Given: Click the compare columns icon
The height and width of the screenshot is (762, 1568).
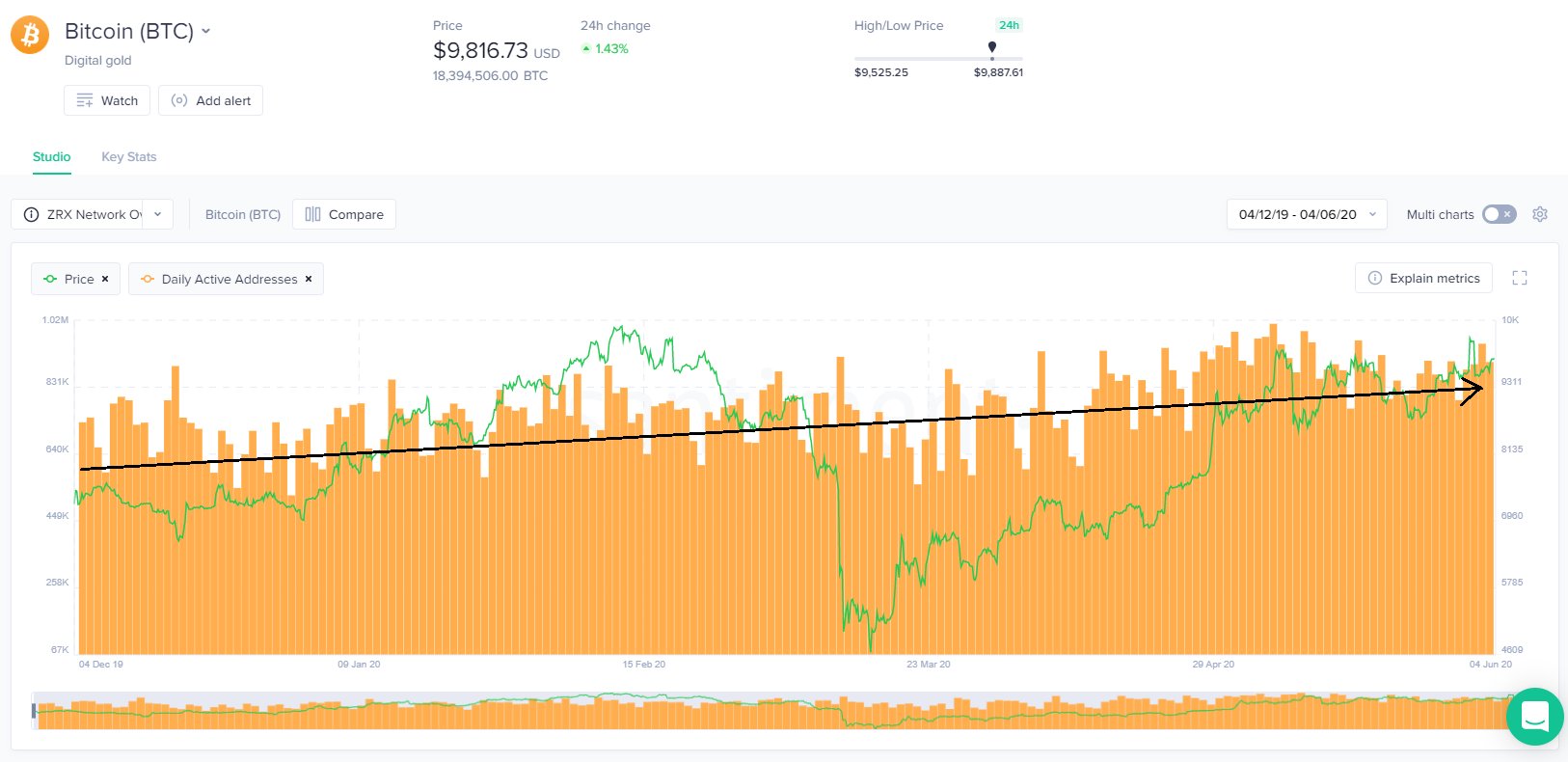Looking at the screenshot, I should click(x=312, y=214).
